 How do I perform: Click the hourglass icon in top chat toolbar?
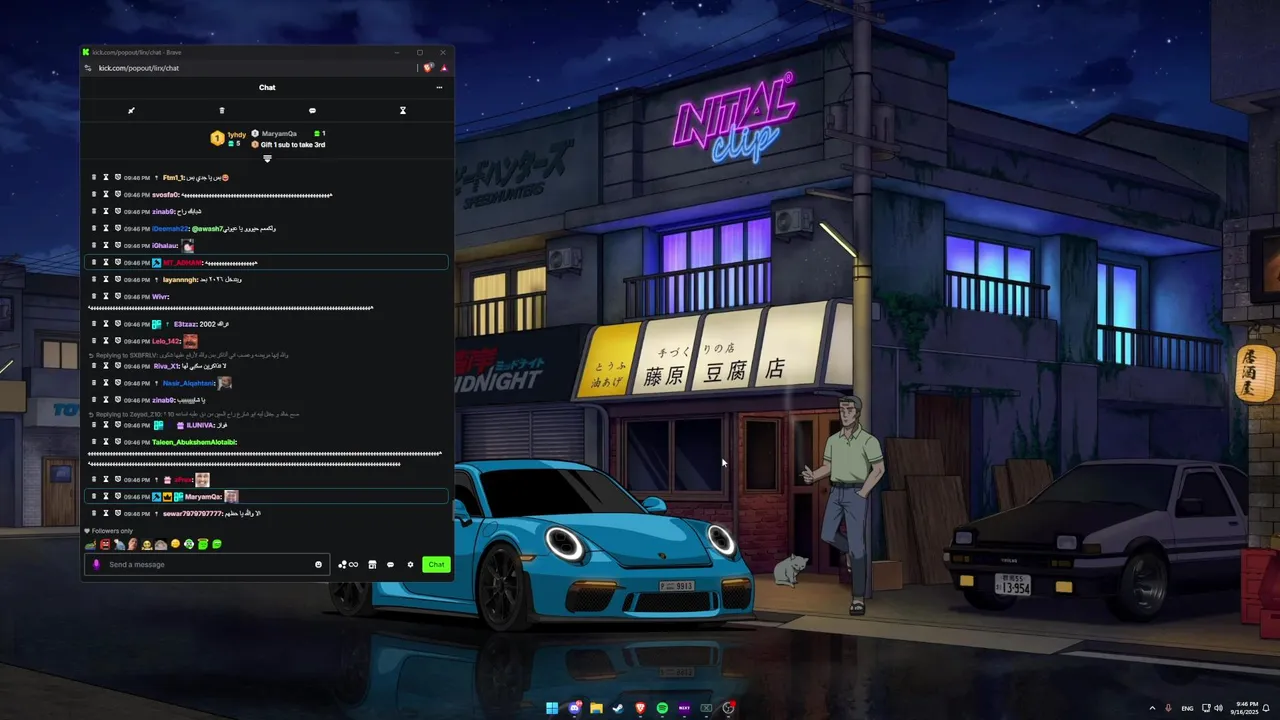pos(403,111)
